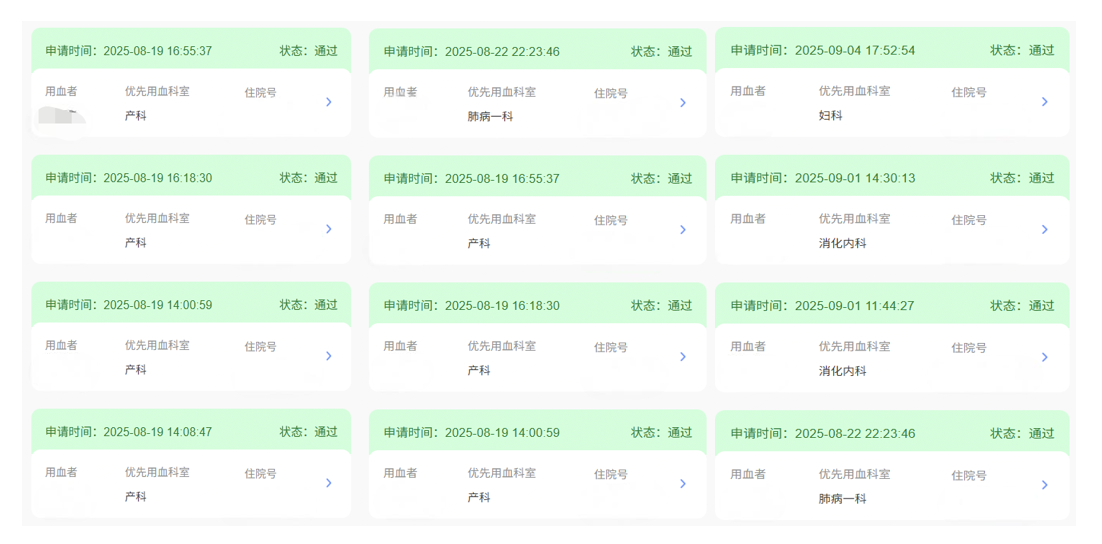Select the 申请时间 2025-09-01 14:30:13 header
This screenshot has width=1102, height=544.
[x=822, y=178]
